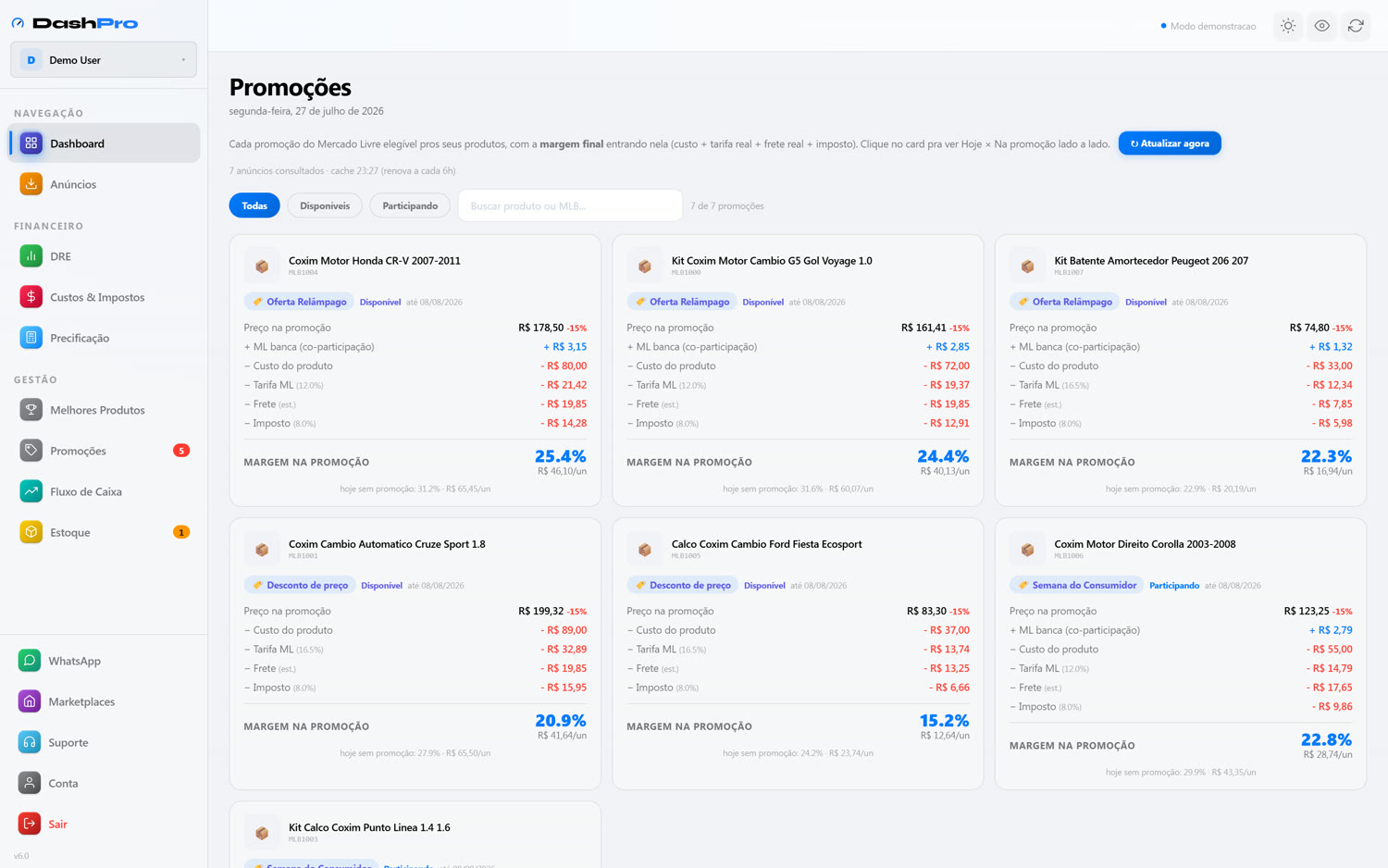The image size is (1388, 868).
Task: Open the DRE chart icon
Action: (x=31, y=256)
